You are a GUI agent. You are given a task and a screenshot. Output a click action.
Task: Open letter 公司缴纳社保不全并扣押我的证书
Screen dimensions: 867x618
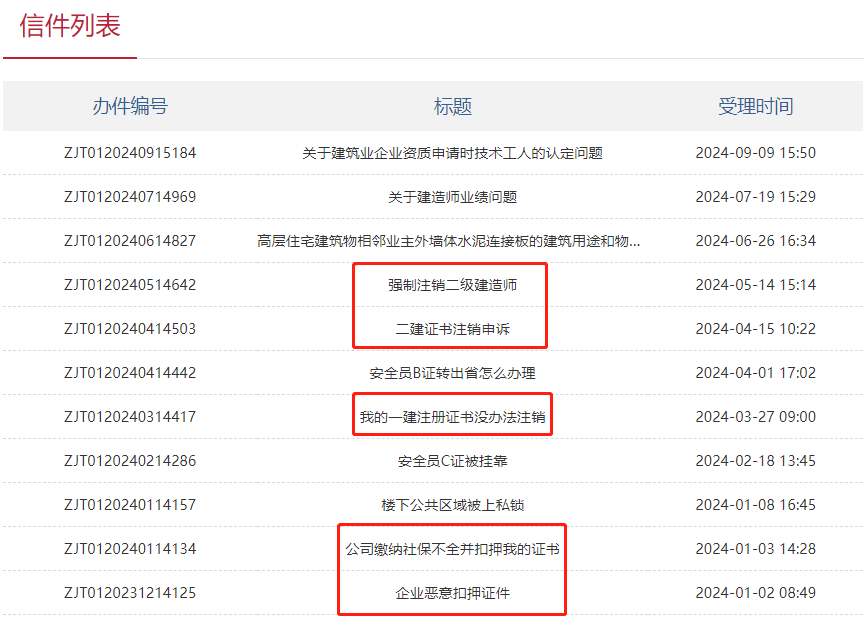[452, 549]
